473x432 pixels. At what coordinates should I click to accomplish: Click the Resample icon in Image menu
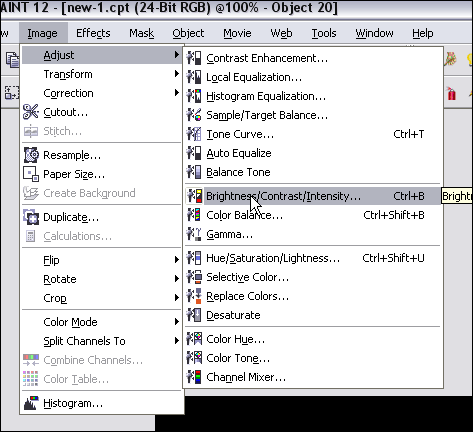point(31,155)
